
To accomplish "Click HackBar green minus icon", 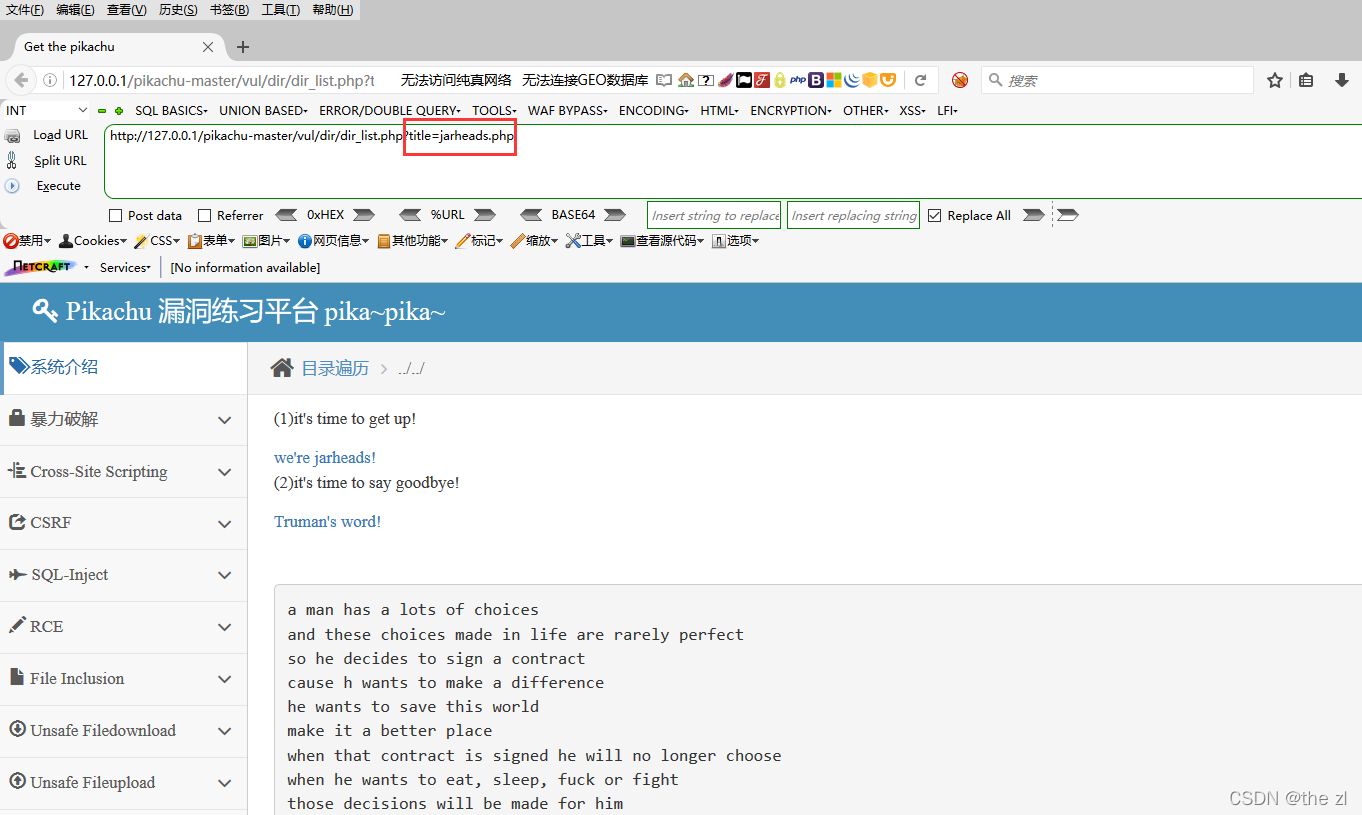I will point(102,111).
